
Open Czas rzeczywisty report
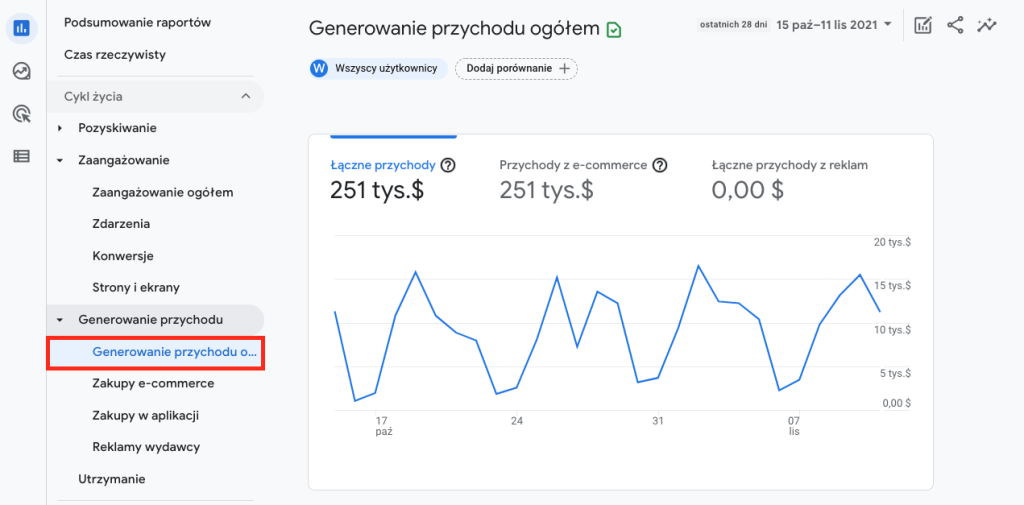[x=115, y=55]
